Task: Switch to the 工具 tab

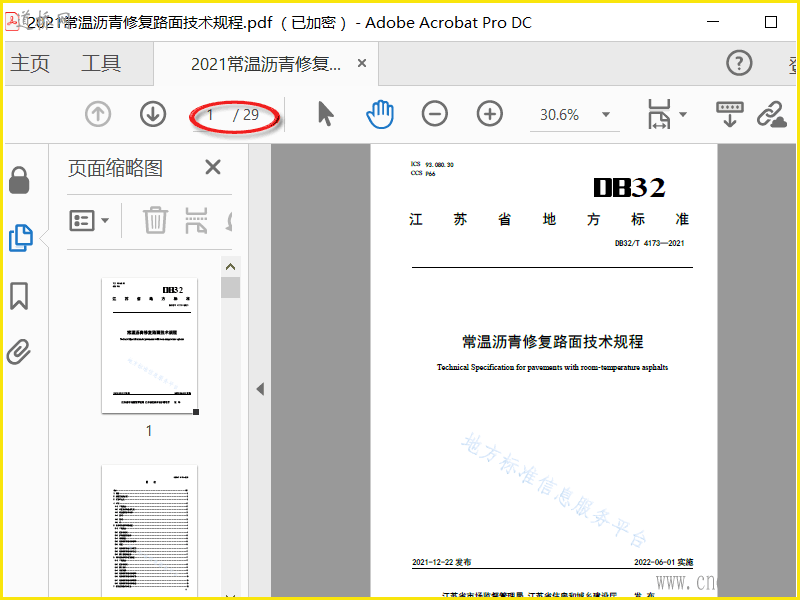Action: click(101, 63)
